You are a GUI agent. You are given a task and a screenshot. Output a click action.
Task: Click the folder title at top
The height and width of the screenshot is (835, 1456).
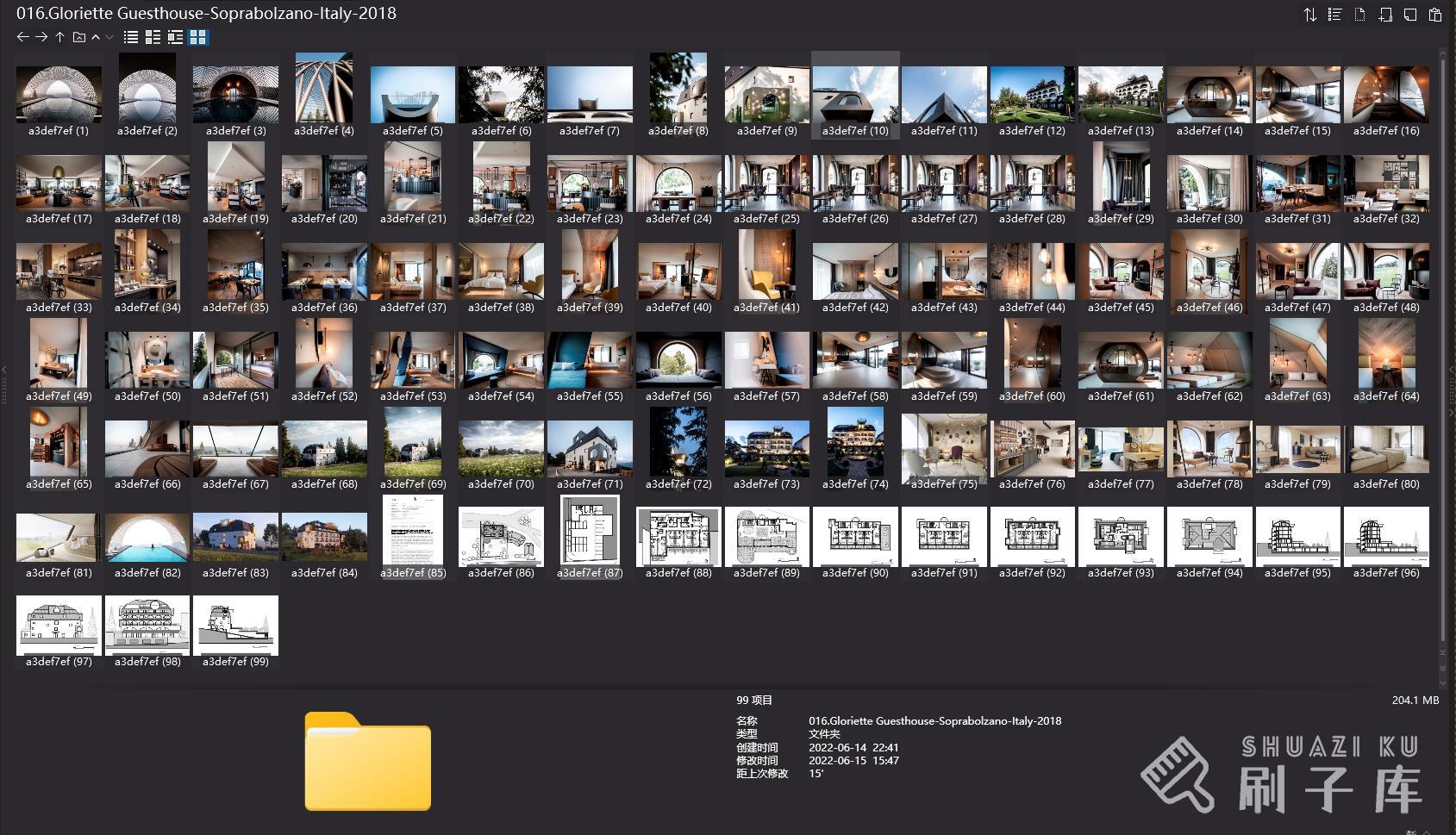point(206,13)
